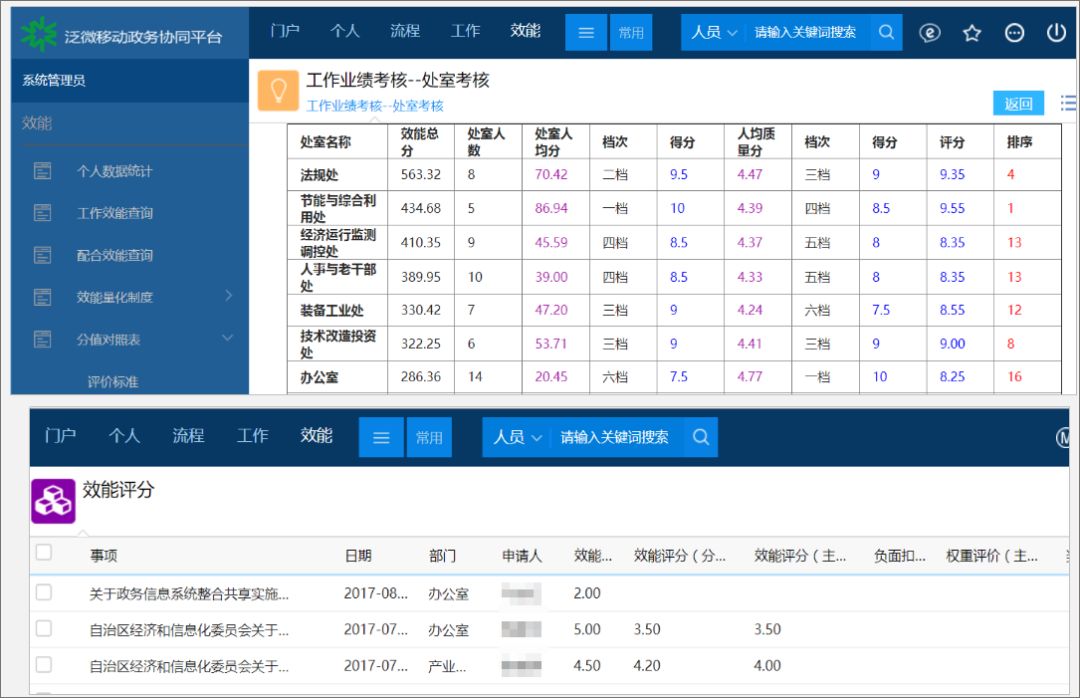
Task: Open favorites via the star icon
Action: click(x=971, y=31)
